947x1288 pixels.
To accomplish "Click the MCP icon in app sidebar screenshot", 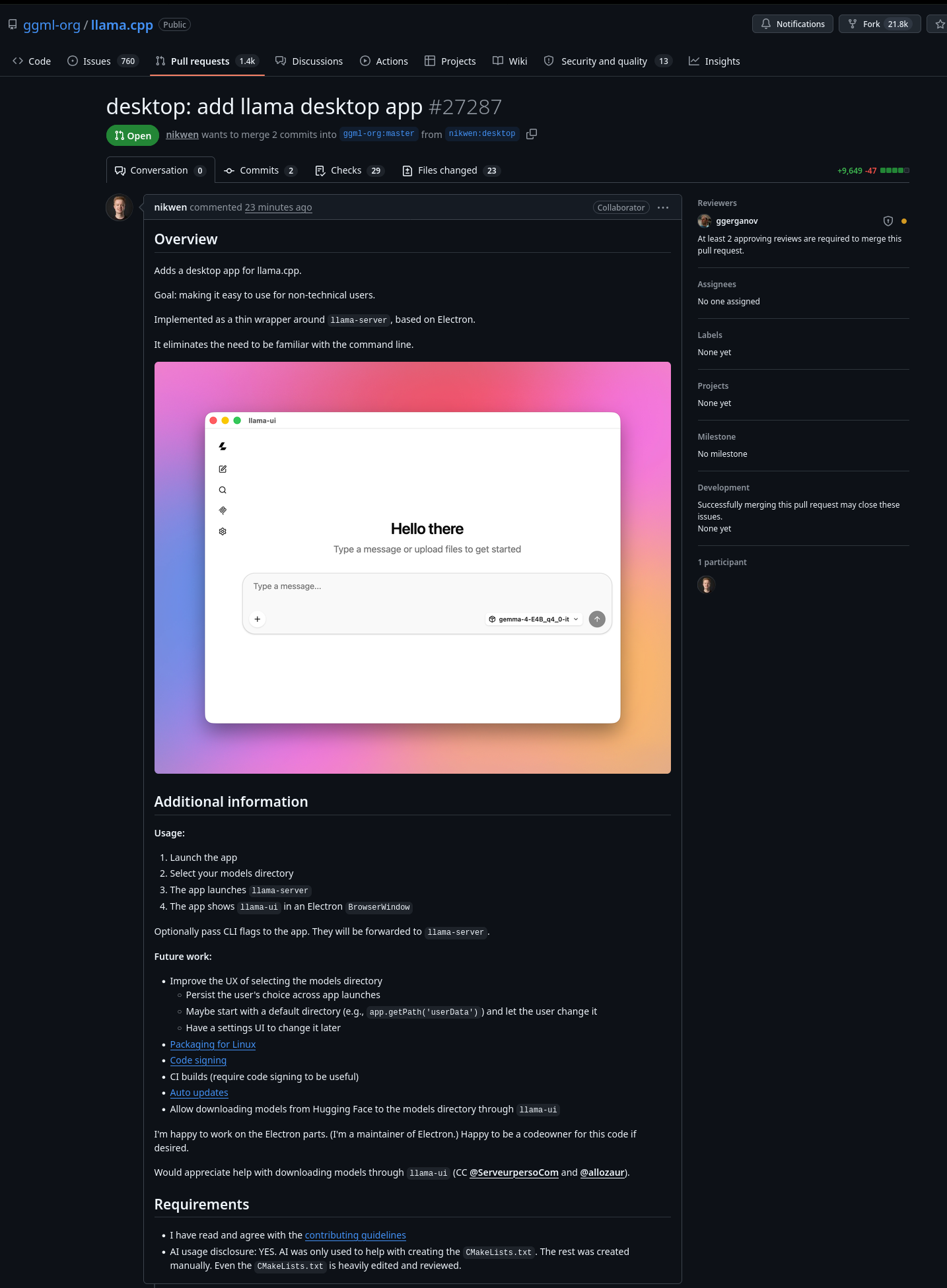I will click(223, 510).
